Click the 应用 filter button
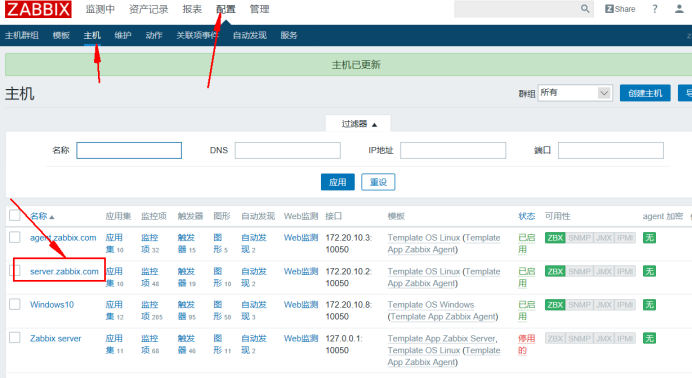This screenshot has height=378, width=692. tap(338, 182)
